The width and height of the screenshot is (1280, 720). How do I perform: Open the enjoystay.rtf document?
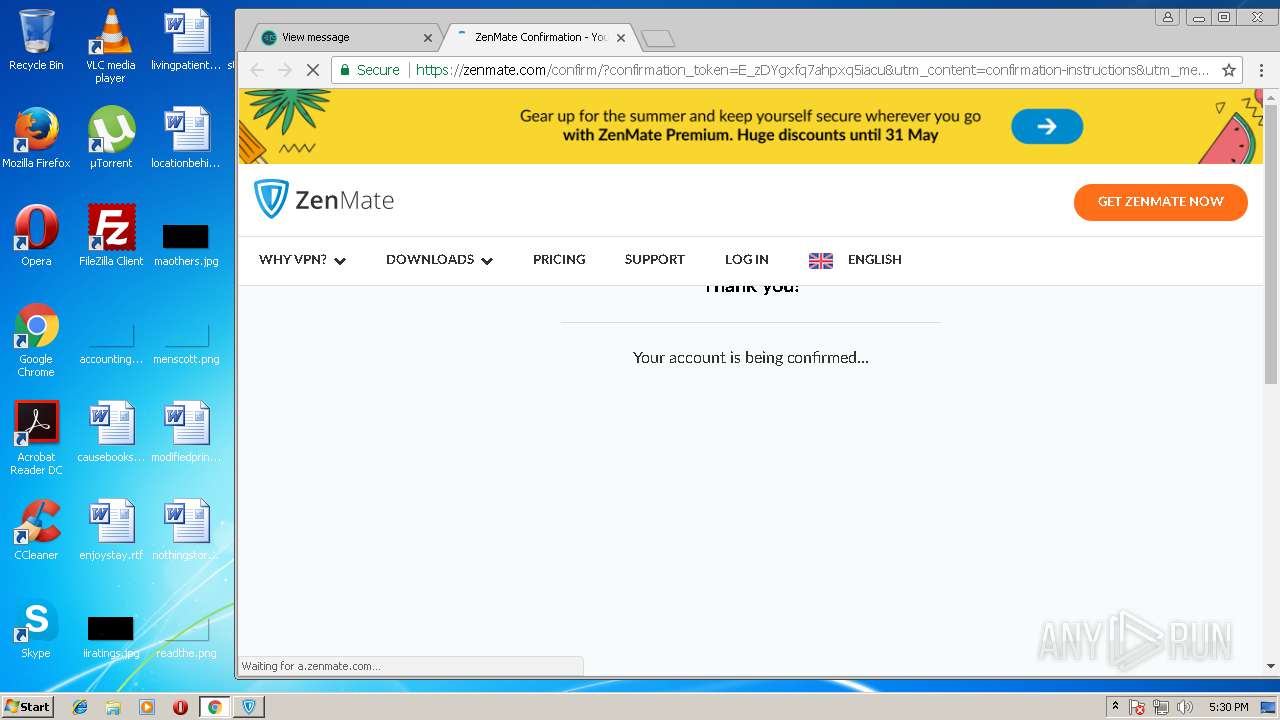(x=110, y=530)
